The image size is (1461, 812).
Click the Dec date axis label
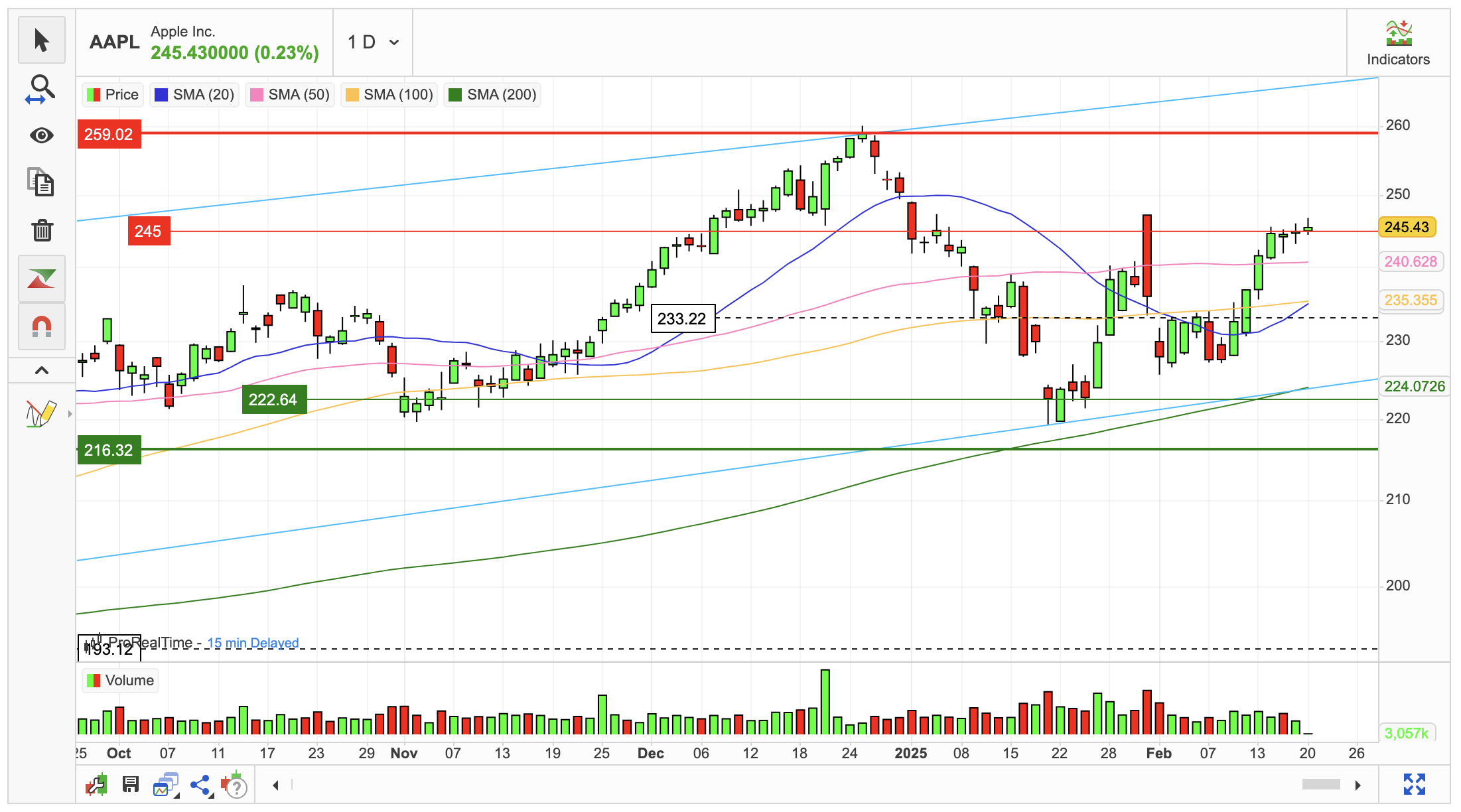650,754
